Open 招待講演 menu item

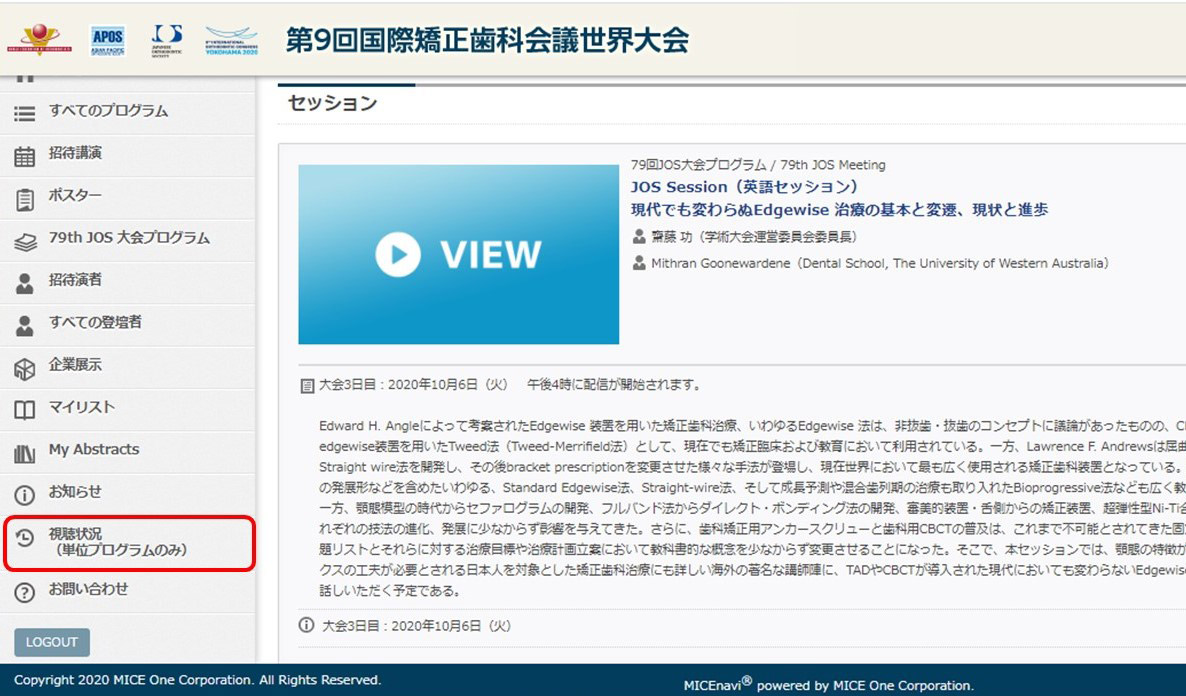tap(127, 155)
